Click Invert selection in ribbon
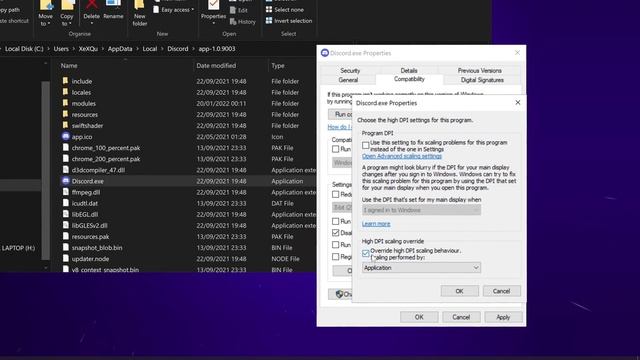This screenshot has width=640, height=360. coord(289,20)
